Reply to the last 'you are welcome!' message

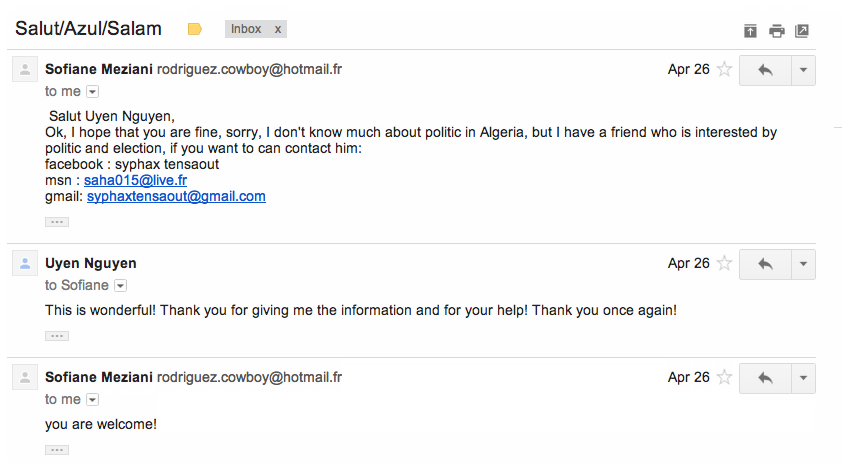point(765,378)
